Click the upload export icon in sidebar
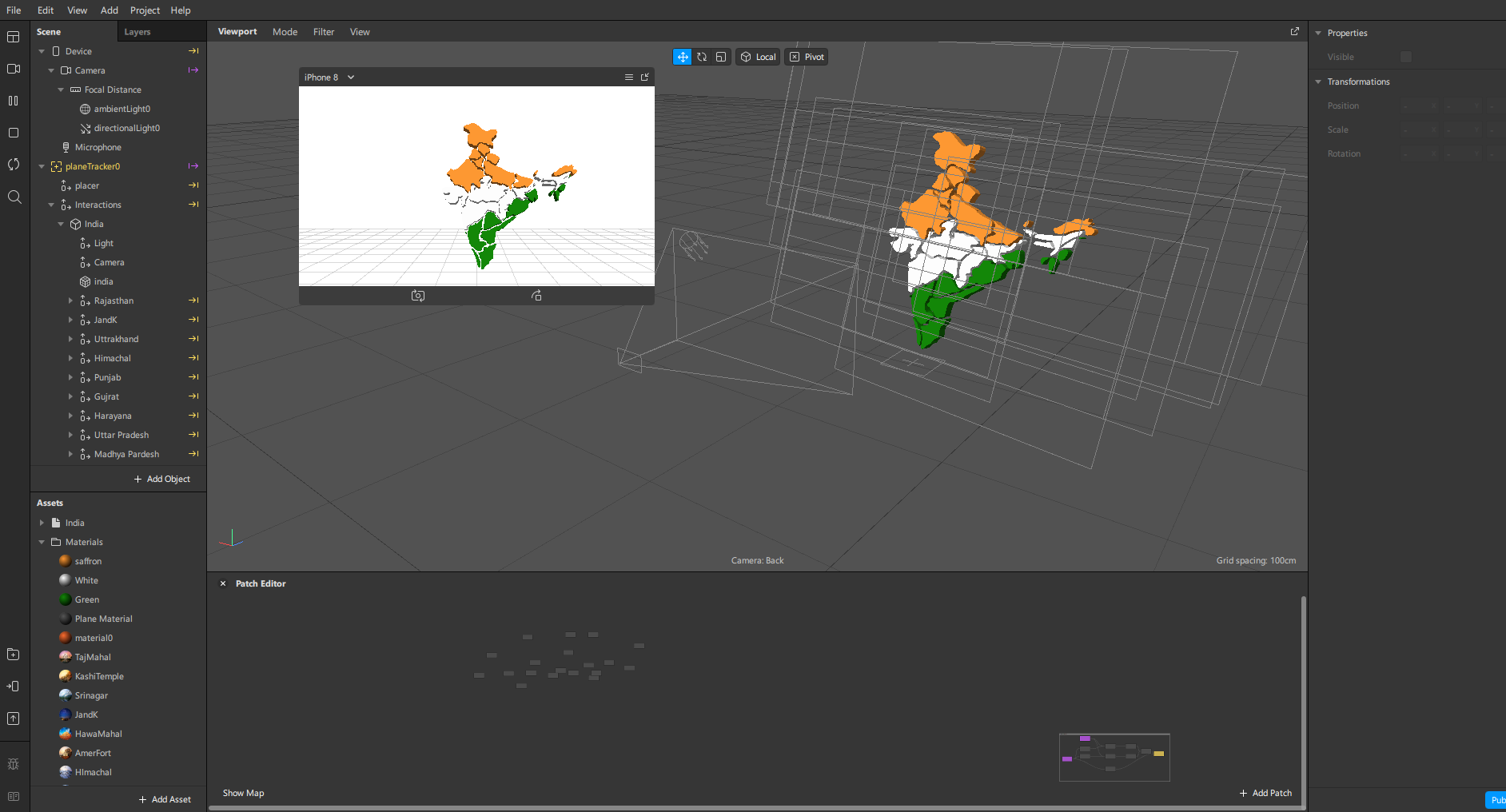The width and height of the screenshot is (1506, 812). tap(14, 718)
